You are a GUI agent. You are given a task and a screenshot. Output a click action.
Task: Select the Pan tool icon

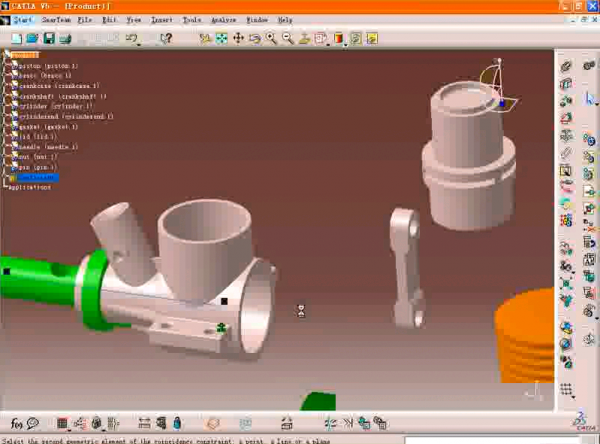[238, 38]
